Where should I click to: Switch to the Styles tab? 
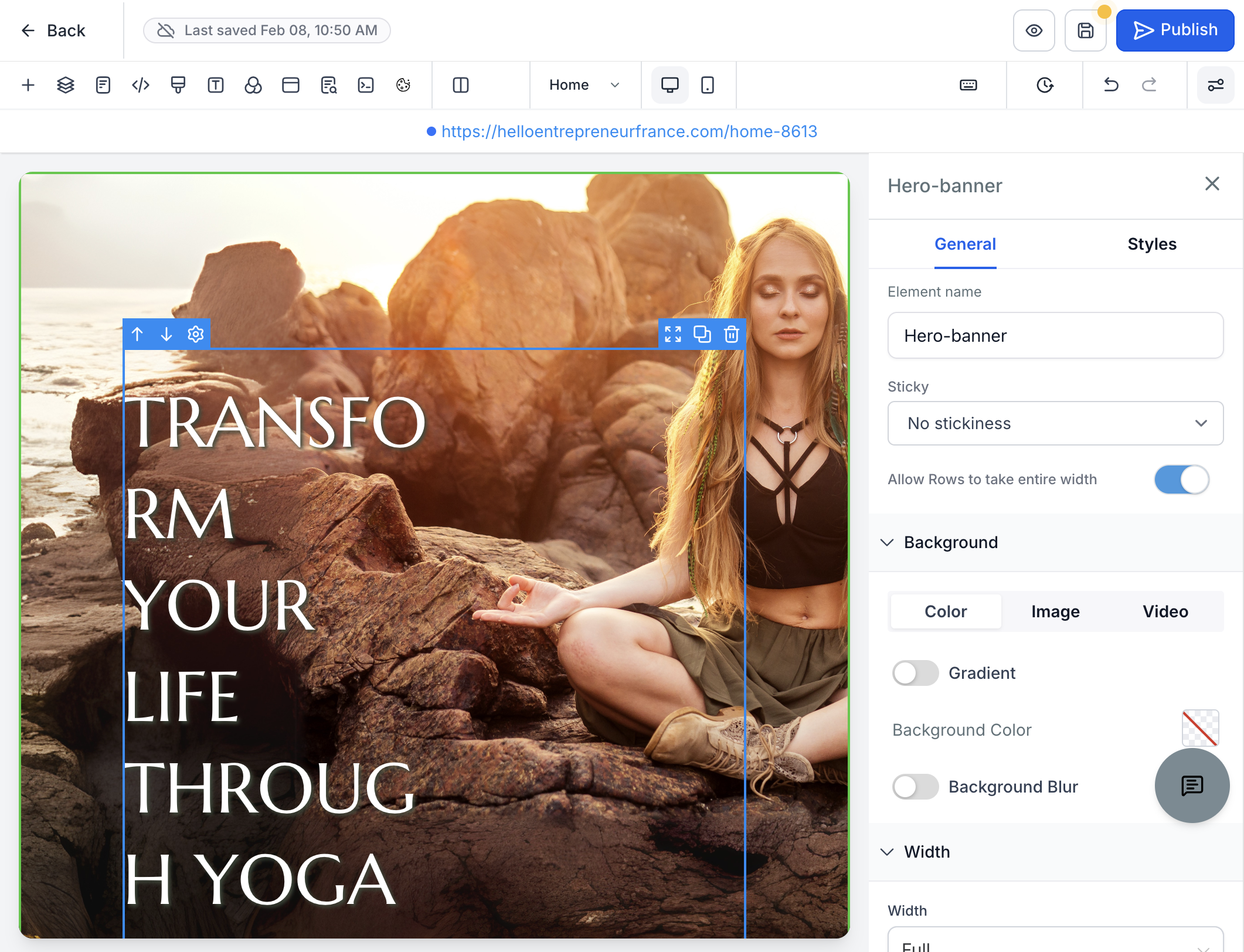(x=1151, y=244)
